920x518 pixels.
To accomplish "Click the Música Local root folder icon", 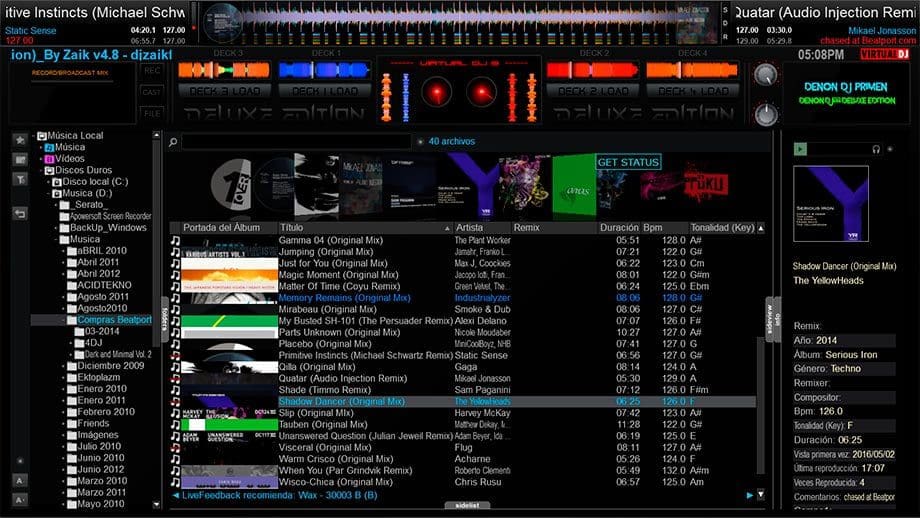I will (42, 136).
